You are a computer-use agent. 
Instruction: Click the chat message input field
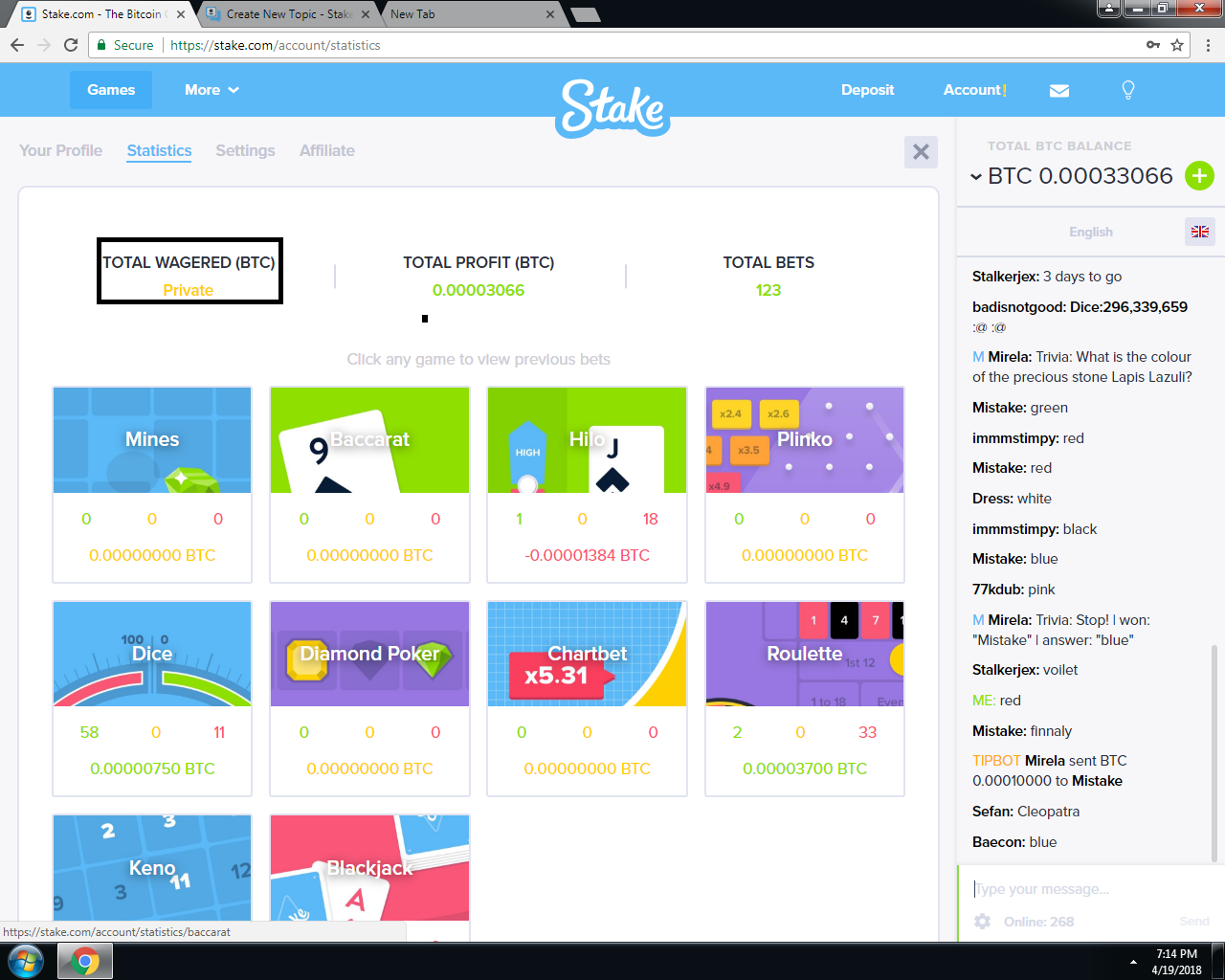click(1089, 889)
